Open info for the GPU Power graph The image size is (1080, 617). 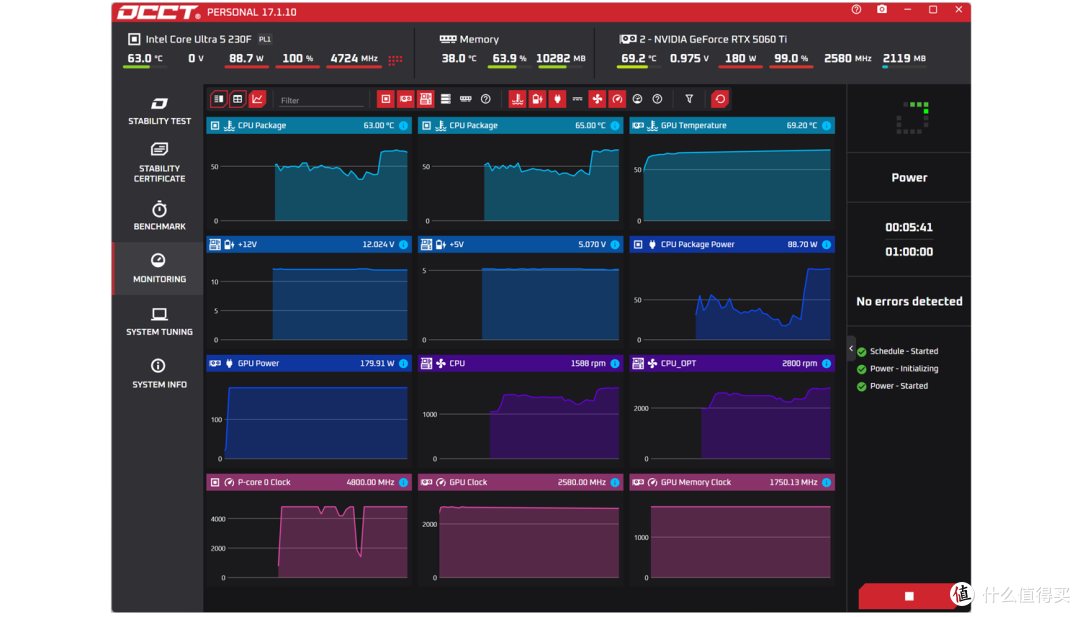[404, 364]
